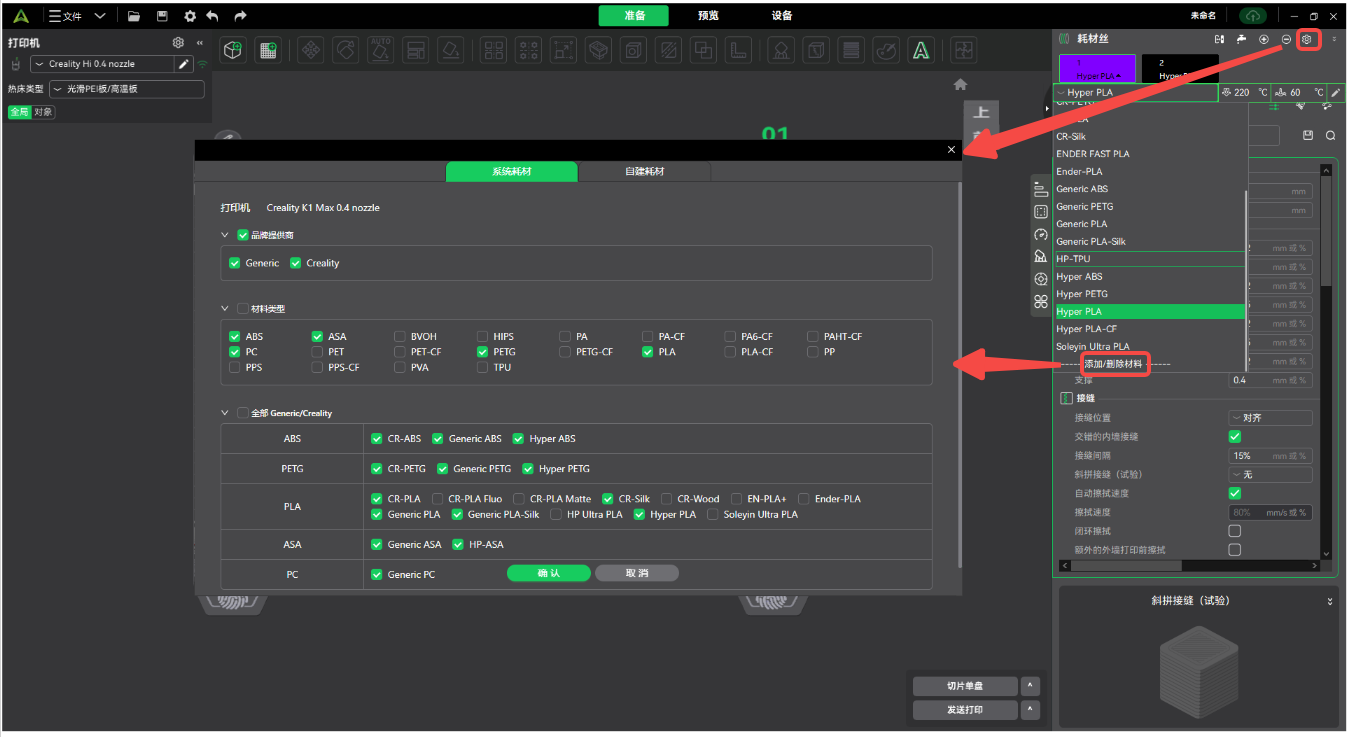Image resolution: width=1351 pixels, height=737 pixels.
Task: Switch to the 预览 preview tab
Action: click(x=708, y=16)
